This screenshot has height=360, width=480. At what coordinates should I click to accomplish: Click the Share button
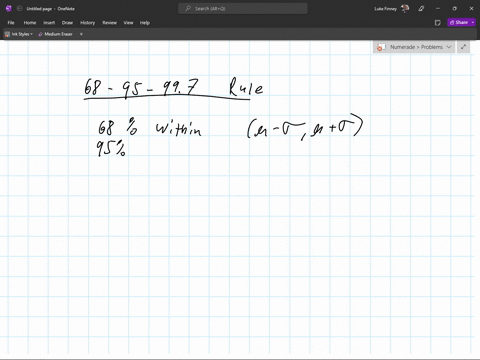(x=459, y=22)
